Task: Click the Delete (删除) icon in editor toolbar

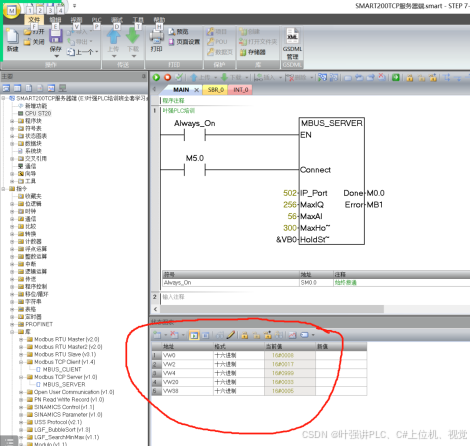Action: tap(289, 78)
